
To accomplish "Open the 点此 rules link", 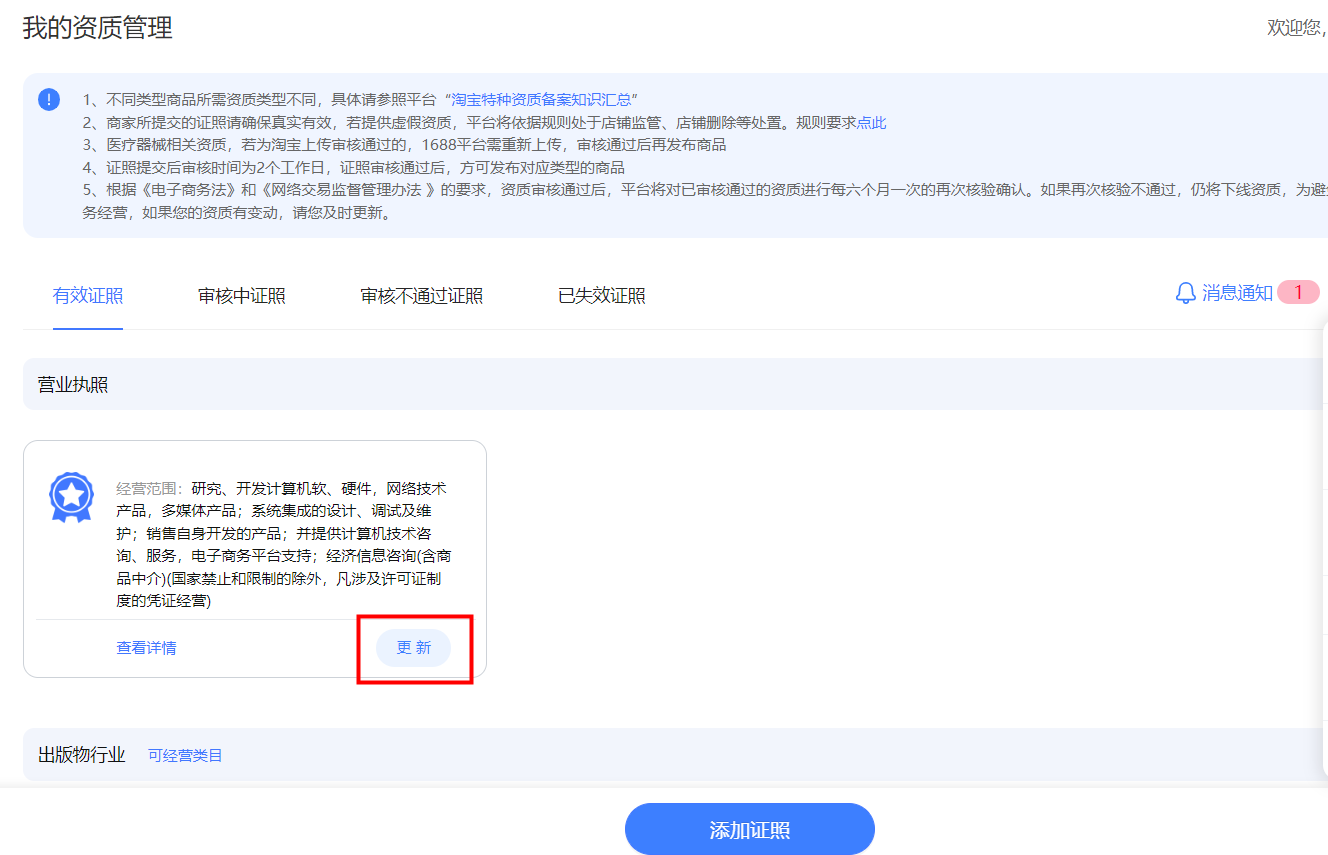I will pyautogui.click(x=871, y=123).
